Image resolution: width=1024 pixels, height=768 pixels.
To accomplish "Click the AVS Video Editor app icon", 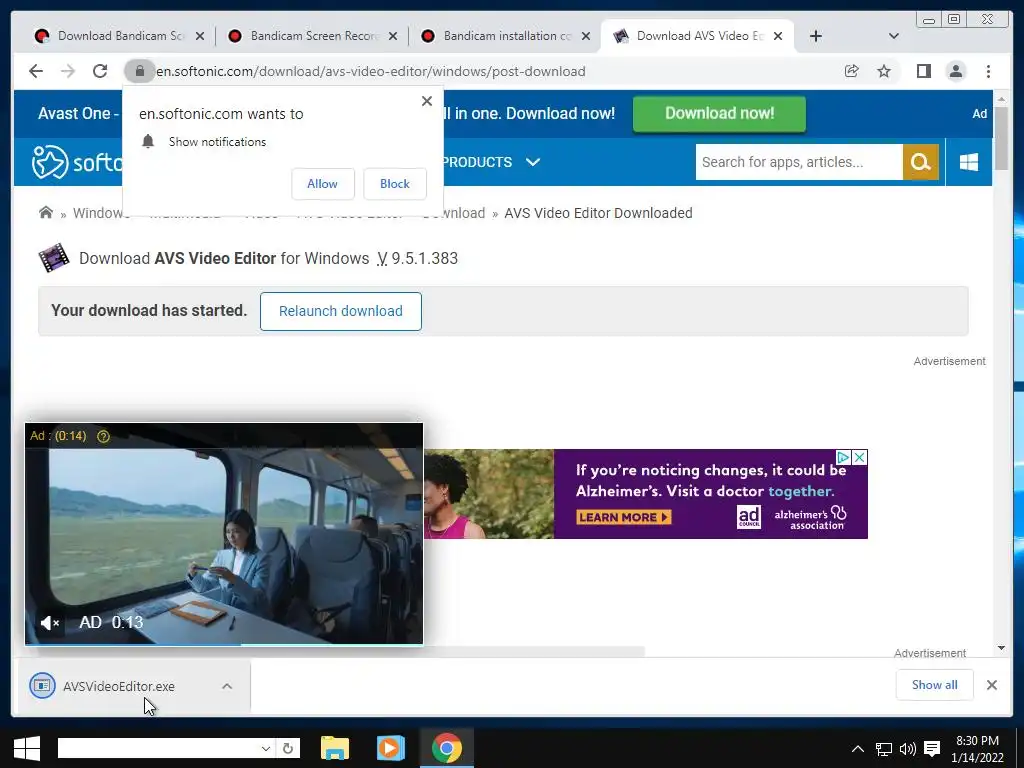I will coord(54,258).
